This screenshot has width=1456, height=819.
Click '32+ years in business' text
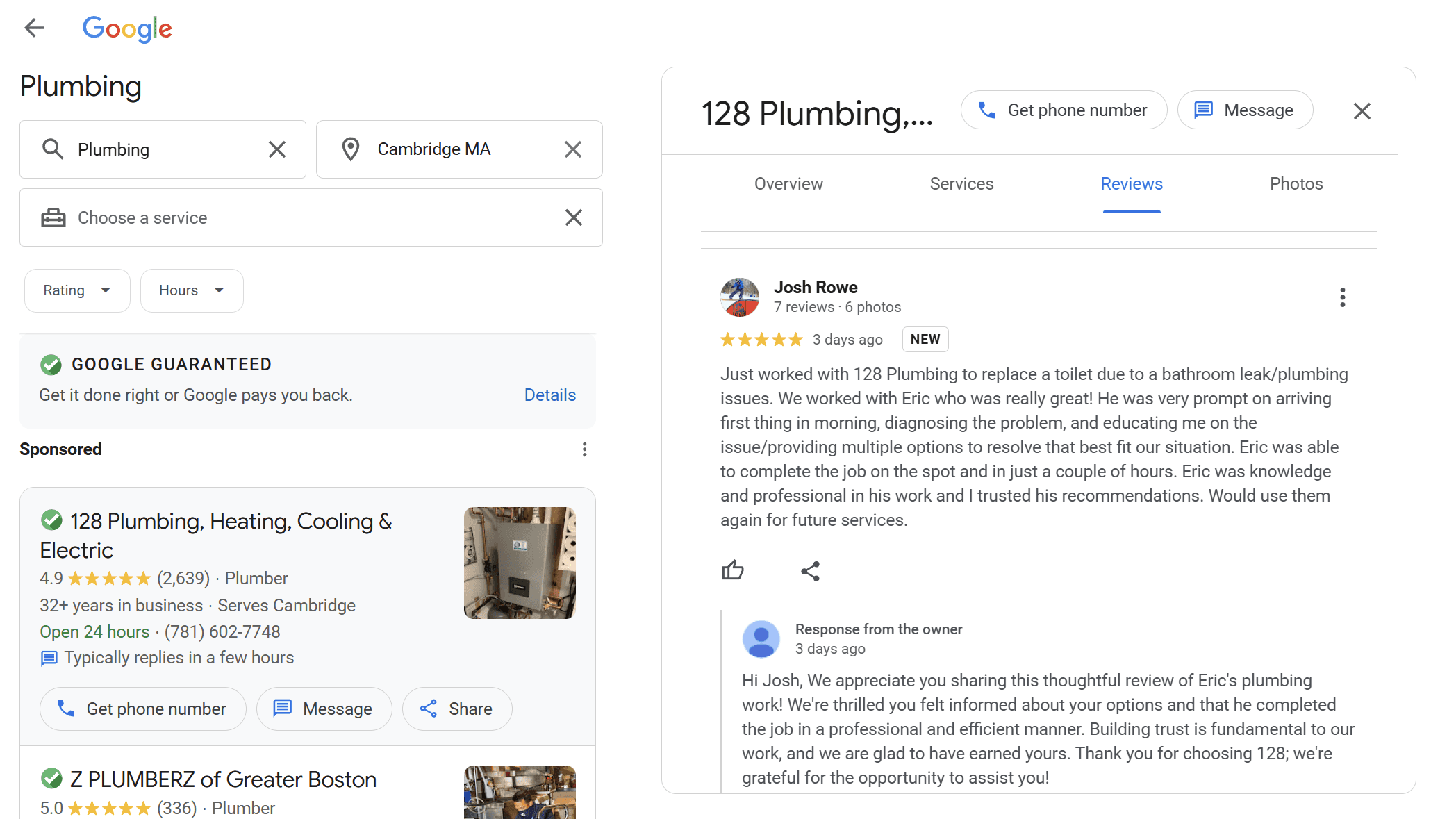pyautogui.click(x=121, y=605)
